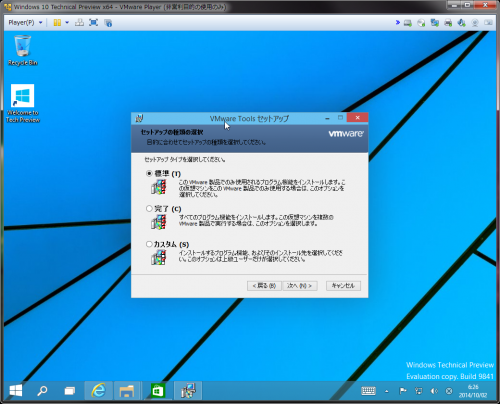
Task: Click the network tray icon
Action: 418,391
